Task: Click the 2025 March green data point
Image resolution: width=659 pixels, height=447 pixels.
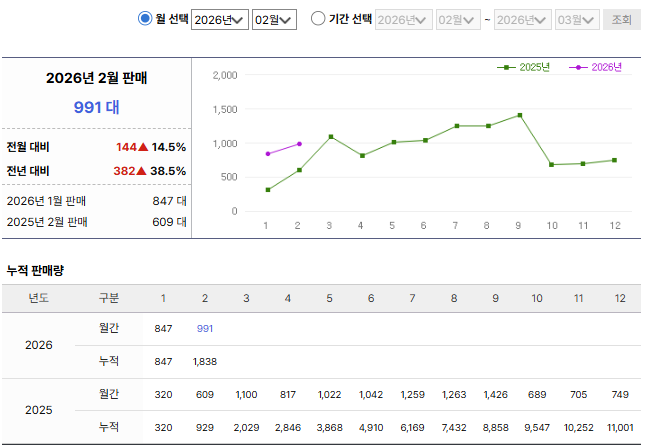Action: 331,137
